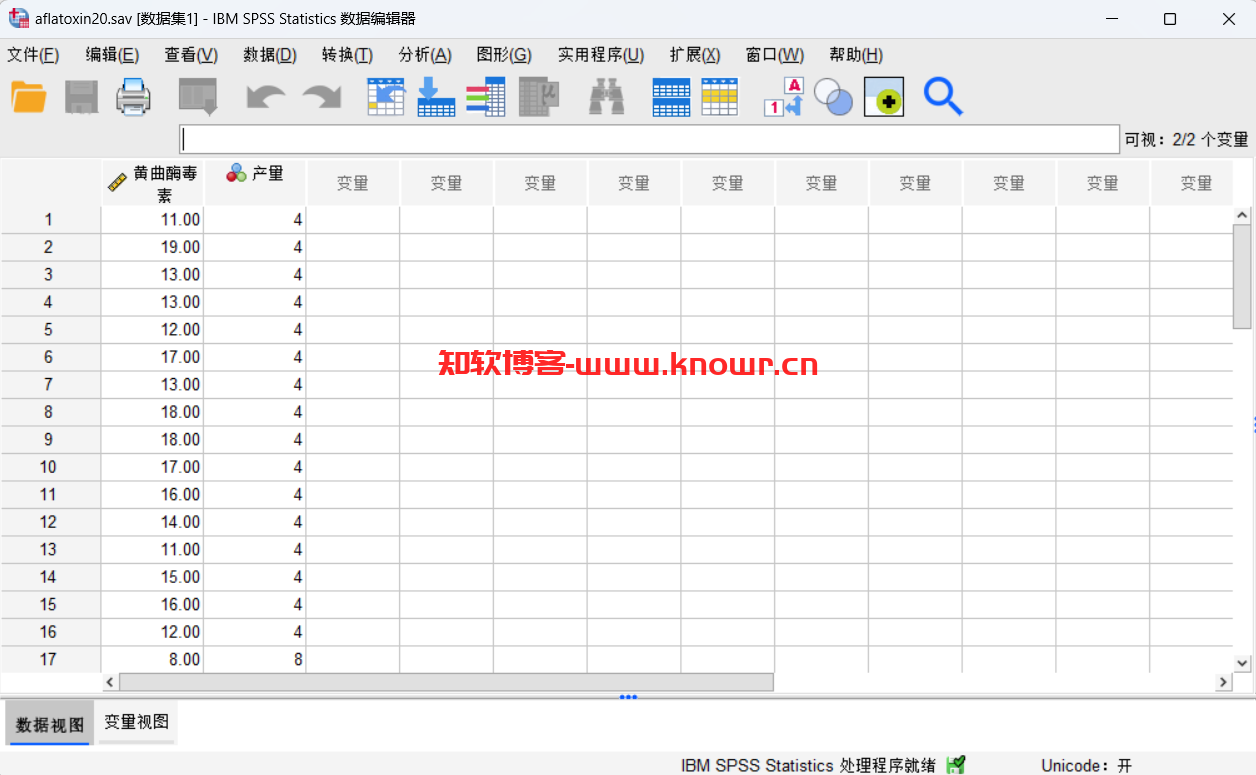Screen dimensions: 1256x775
Task: Click the ruler icon of 黄曲霉毒素 column
Action: click(x=118, y=182)
